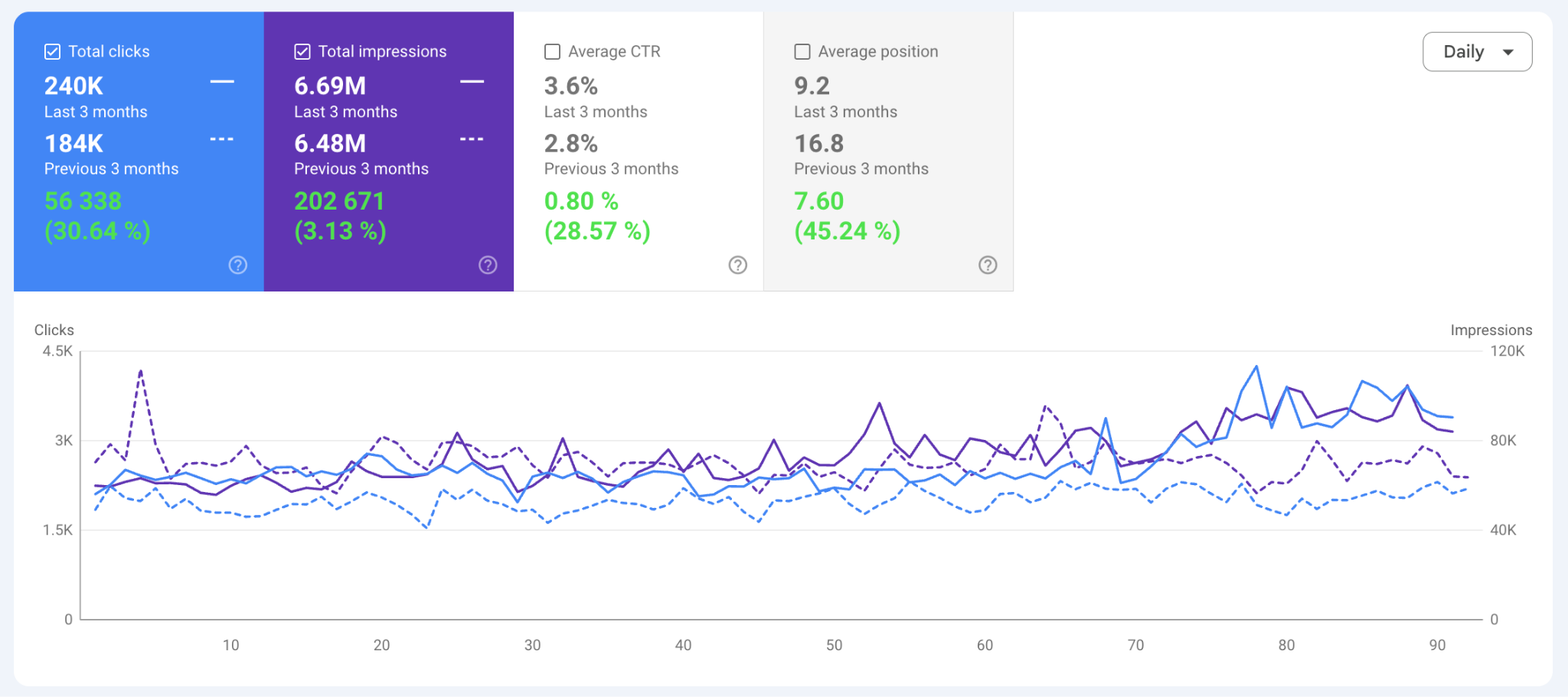Click the Impressions axis label
The image size is (1568, 697).
(1491, 330)
